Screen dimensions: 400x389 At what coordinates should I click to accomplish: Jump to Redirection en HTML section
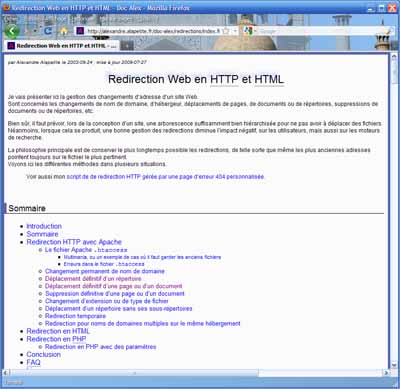[x=58, y=331]
